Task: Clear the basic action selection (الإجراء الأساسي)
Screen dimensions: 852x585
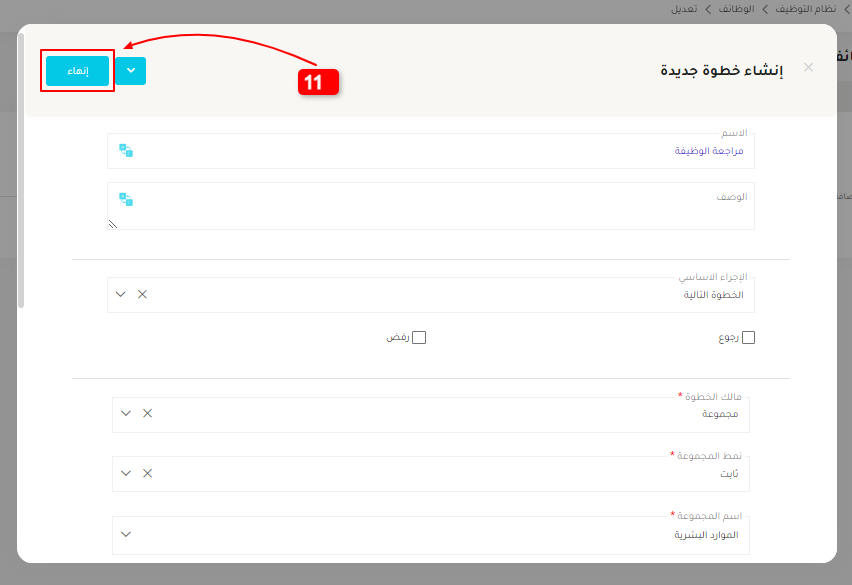Action: pyautogui.click(x=142, y=294)
